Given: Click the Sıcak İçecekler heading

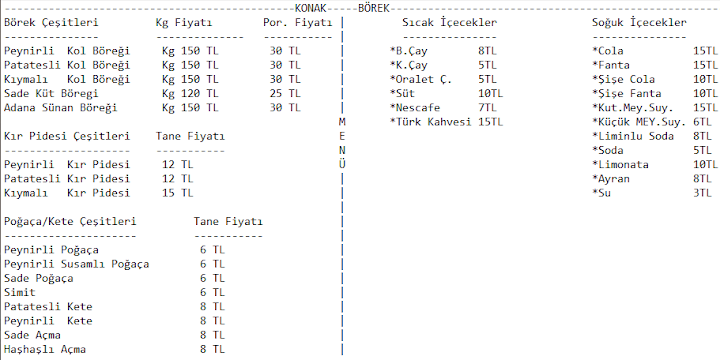Looking at the screenshot, I should (450, 22).
